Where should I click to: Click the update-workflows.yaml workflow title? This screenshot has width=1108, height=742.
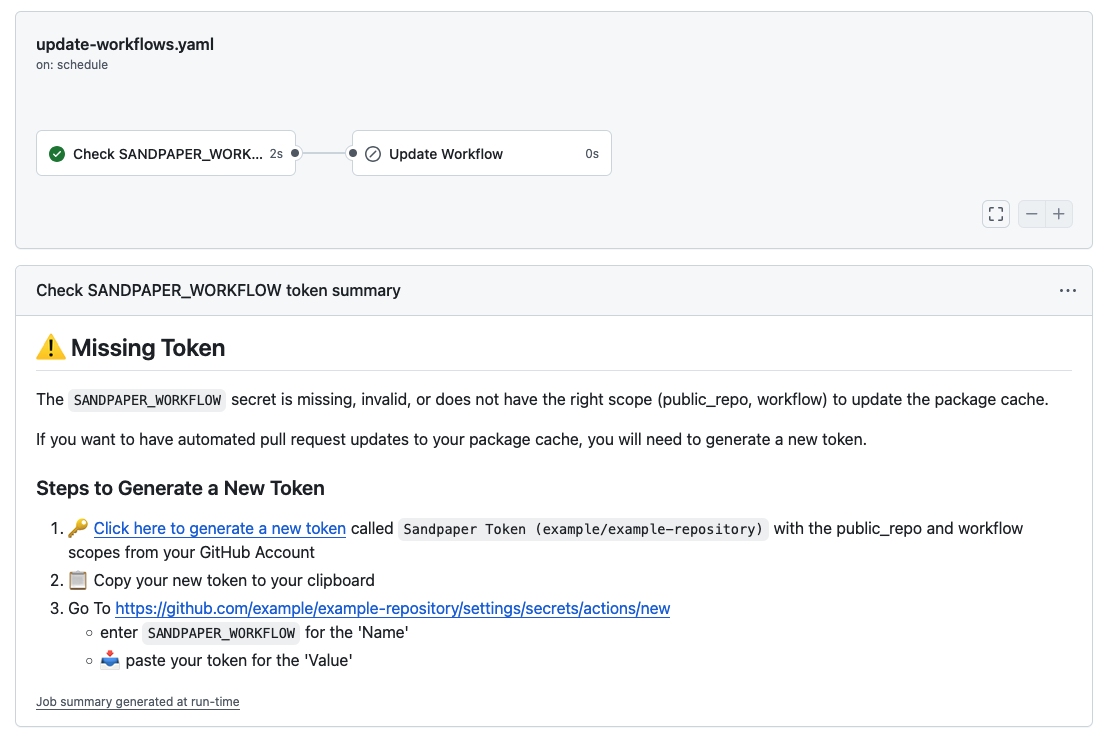pyautogui.click(x=123, y=44)
